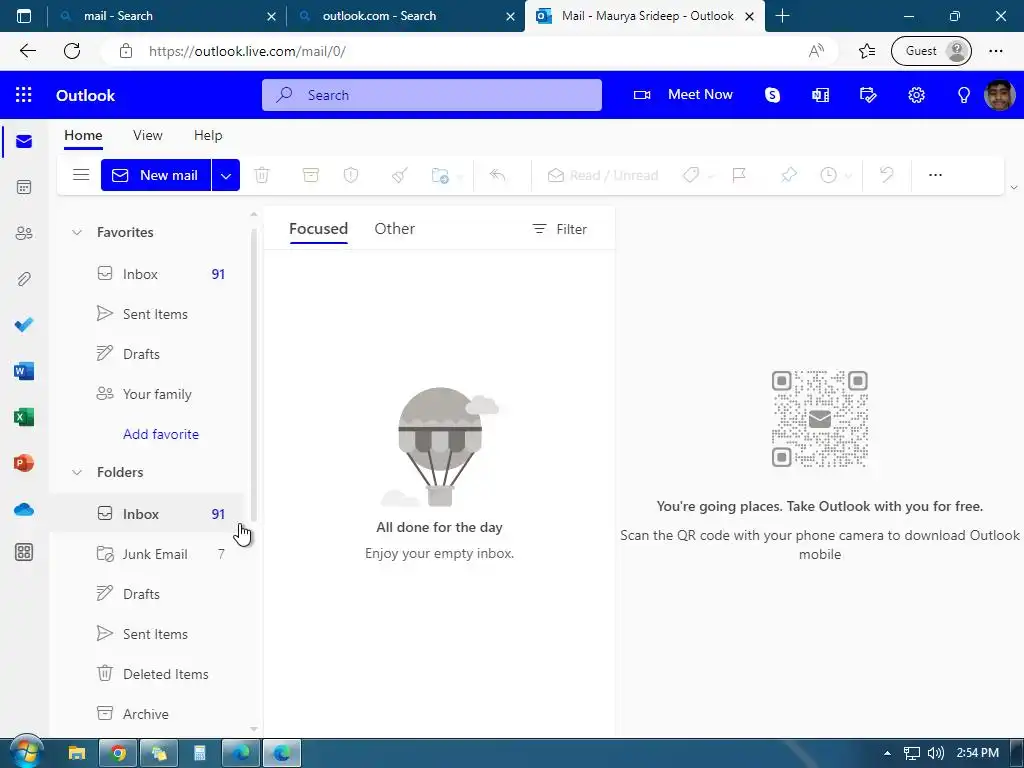Click the Categorize tag icon in toolbar

tap(691, 175)
